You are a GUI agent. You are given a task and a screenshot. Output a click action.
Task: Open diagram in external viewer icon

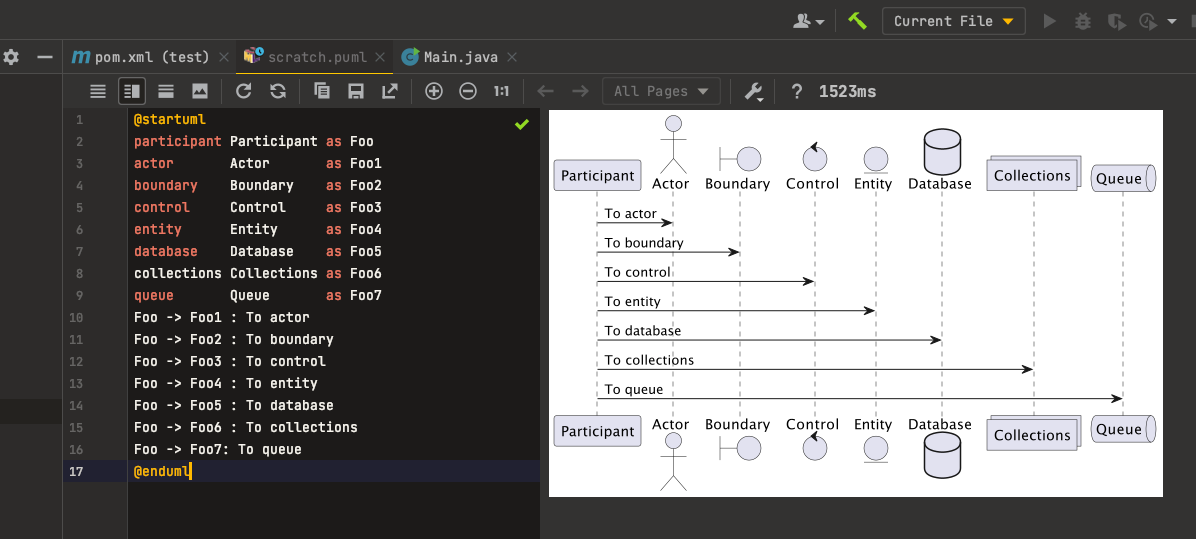pos(389,91)
